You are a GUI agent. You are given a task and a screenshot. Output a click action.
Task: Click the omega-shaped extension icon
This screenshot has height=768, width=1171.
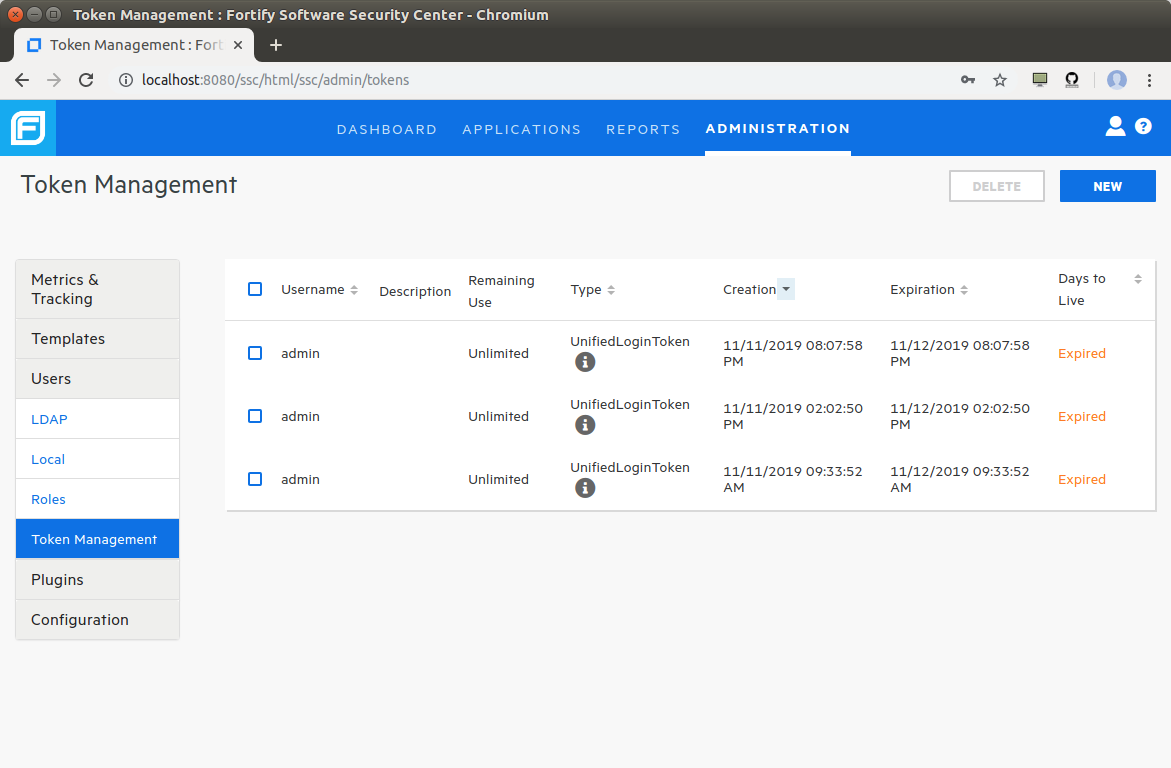1072,80
